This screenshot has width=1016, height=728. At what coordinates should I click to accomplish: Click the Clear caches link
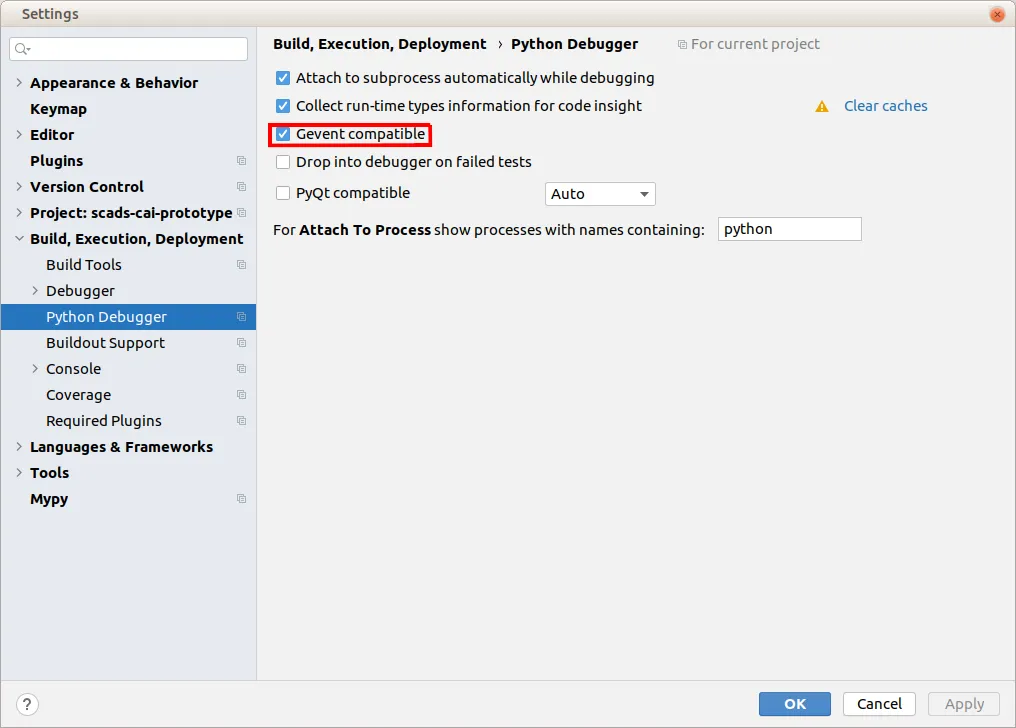(x=885, y=106)
